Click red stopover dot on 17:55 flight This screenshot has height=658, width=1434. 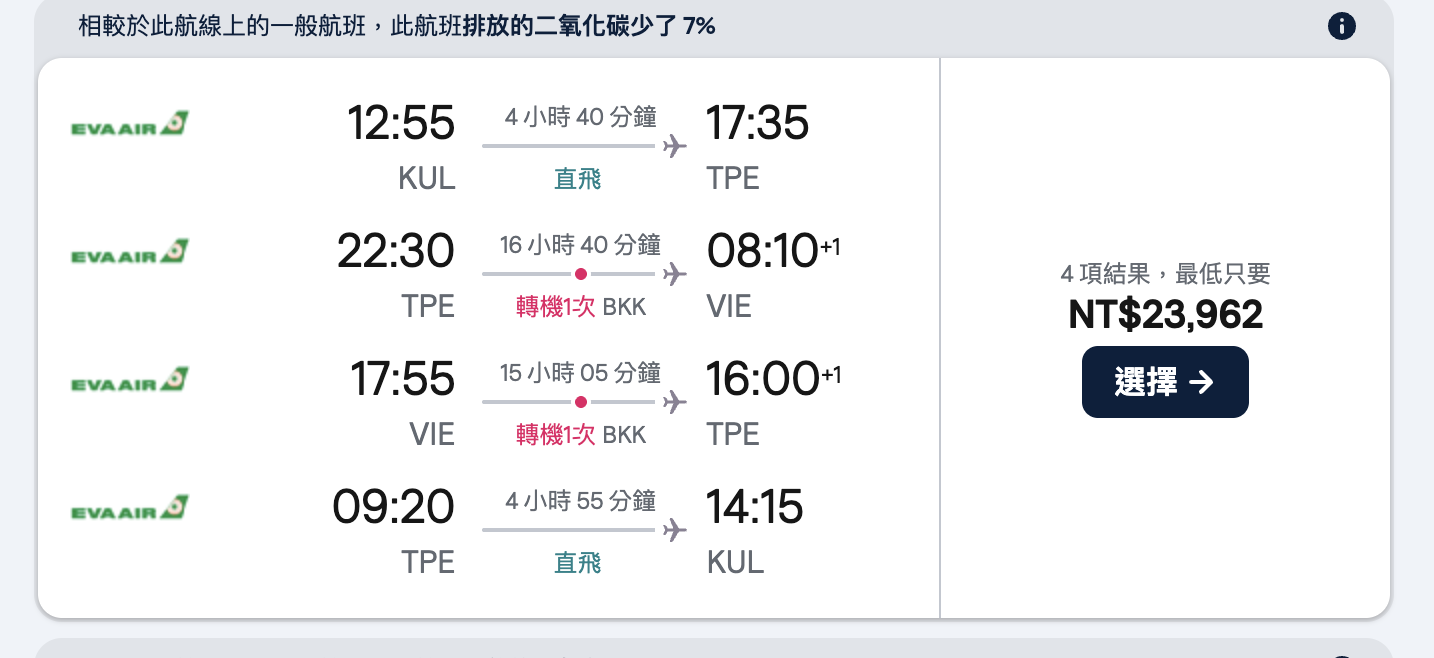coord(581,402)
